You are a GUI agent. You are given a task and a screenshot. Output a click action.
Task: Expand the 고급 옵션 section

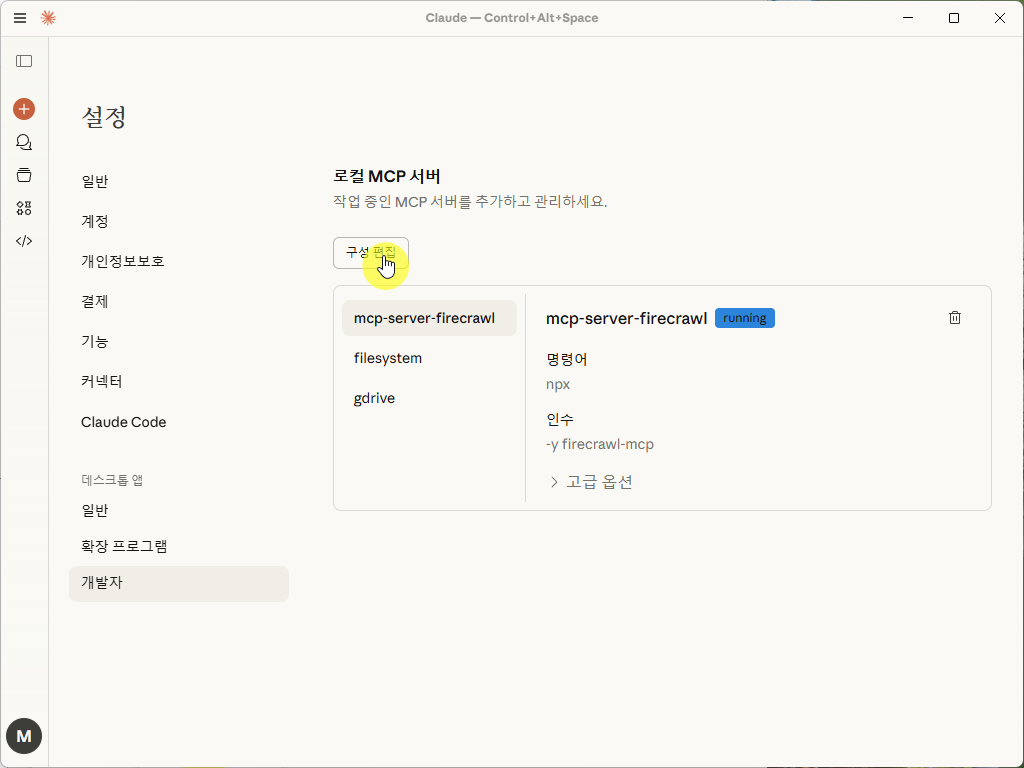591,482
